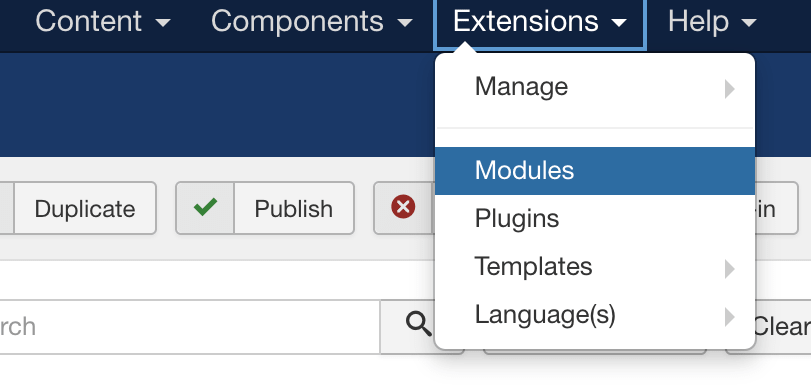Choose Plugins in the dropdown list
Image resolution: width=811 pixels, height=392 pixels.
(595, 219)
